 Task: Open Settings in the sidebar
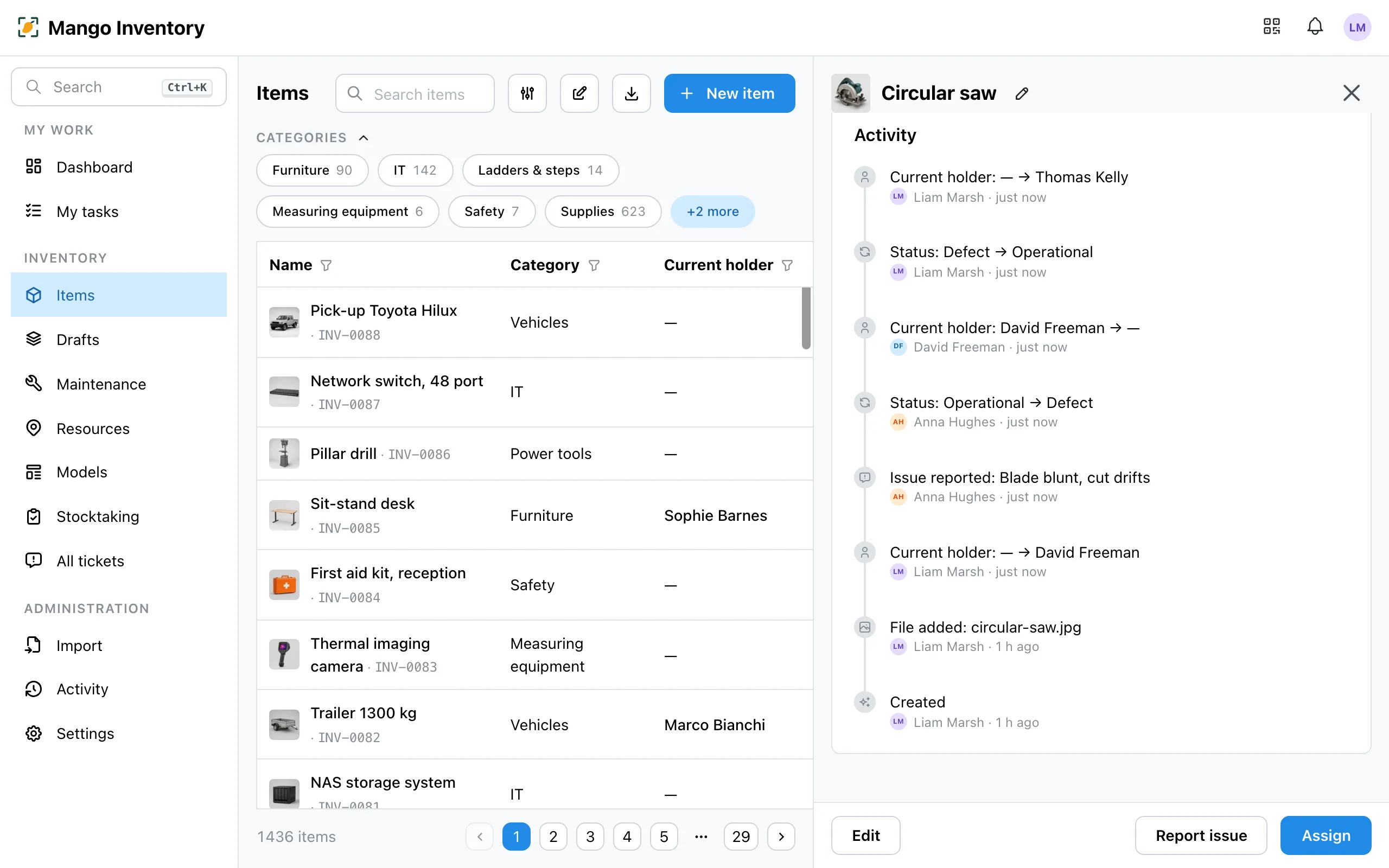[119, 733]
